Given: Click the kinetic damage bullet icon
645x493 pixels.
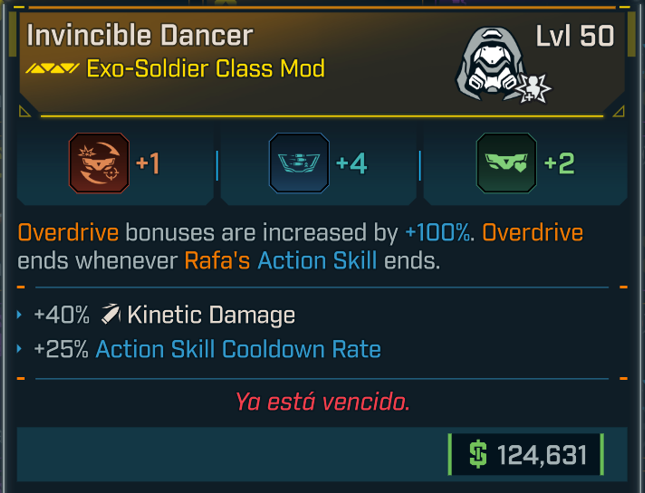Looking at the screenshot, I should pyautogui.click(x=111, y=314).
